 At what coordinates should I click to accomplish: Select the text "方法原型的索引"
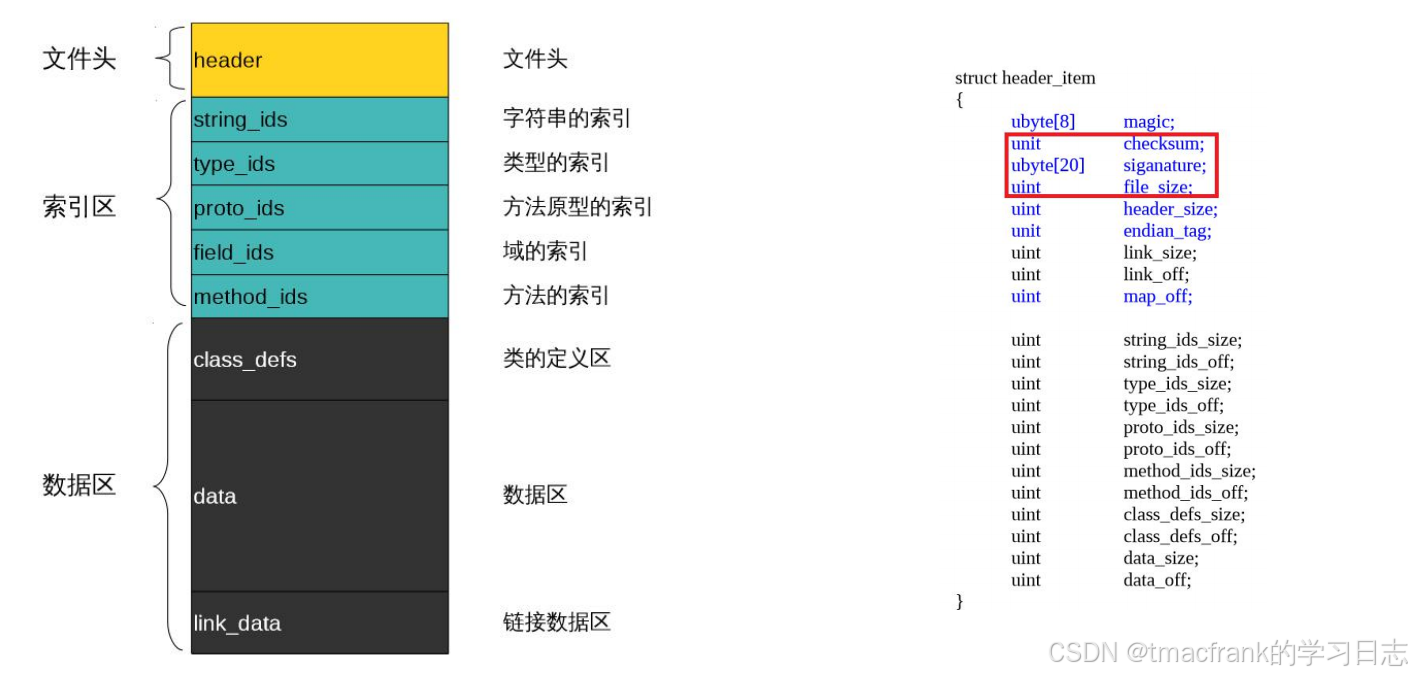pos(578,207)
